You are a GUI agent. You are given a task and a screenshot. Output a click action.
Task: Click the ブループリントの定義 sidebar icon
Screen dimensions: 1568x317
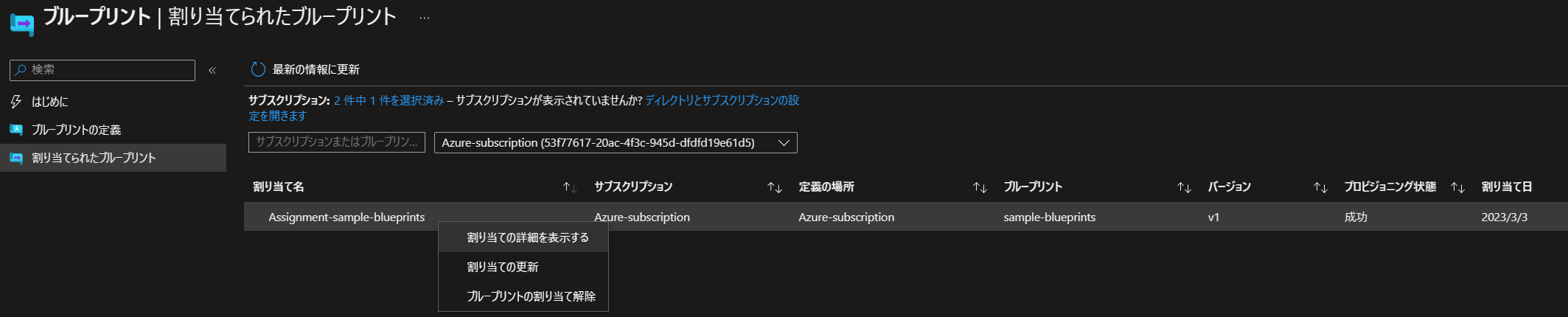(16, 130)
